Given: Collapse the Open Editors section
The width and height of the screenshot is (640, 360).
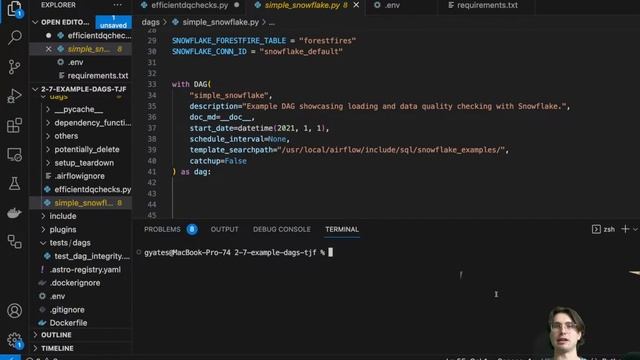Looking at the screenshot, I should 36,22.
